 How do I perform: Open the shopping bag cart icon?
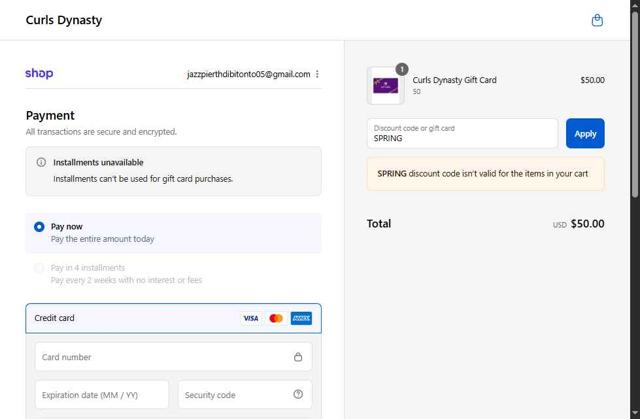click(x=597, y=20)
